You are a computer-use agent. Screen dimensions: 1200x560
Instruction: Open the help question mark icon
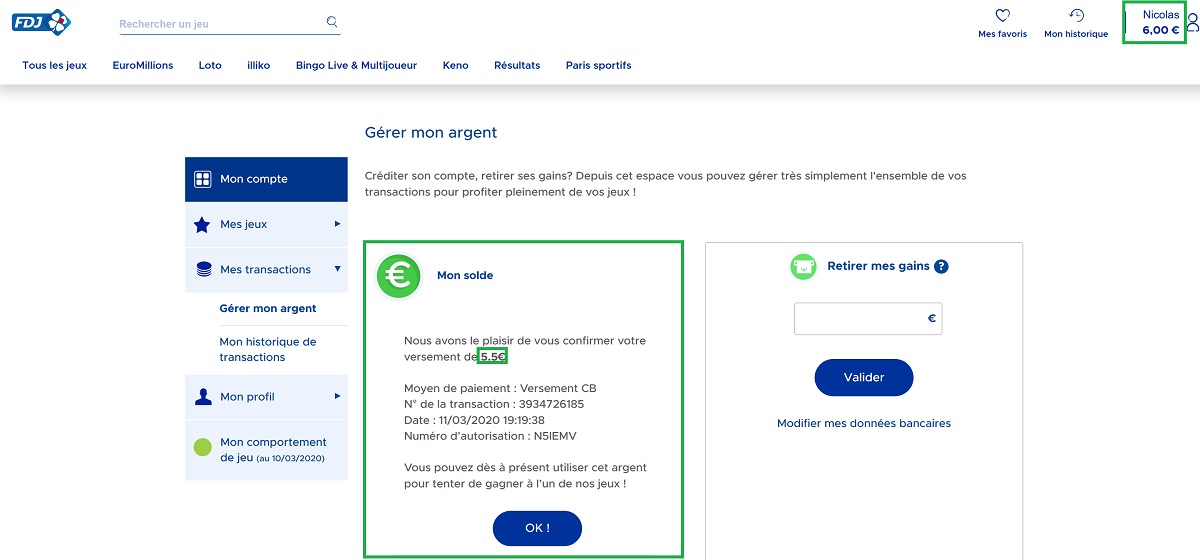click(x=941, y=267)
